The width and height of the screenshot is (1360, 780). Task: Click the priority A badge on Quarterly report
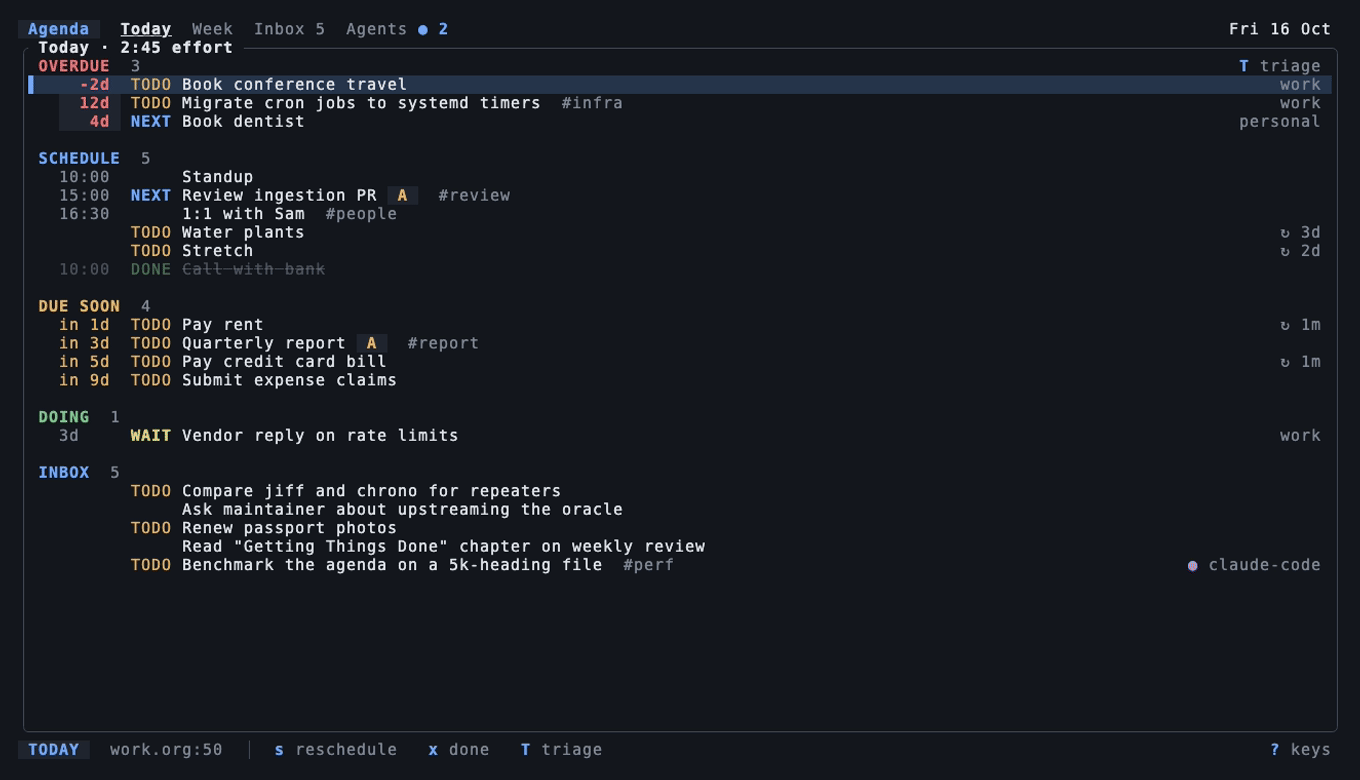coord(371,343)
